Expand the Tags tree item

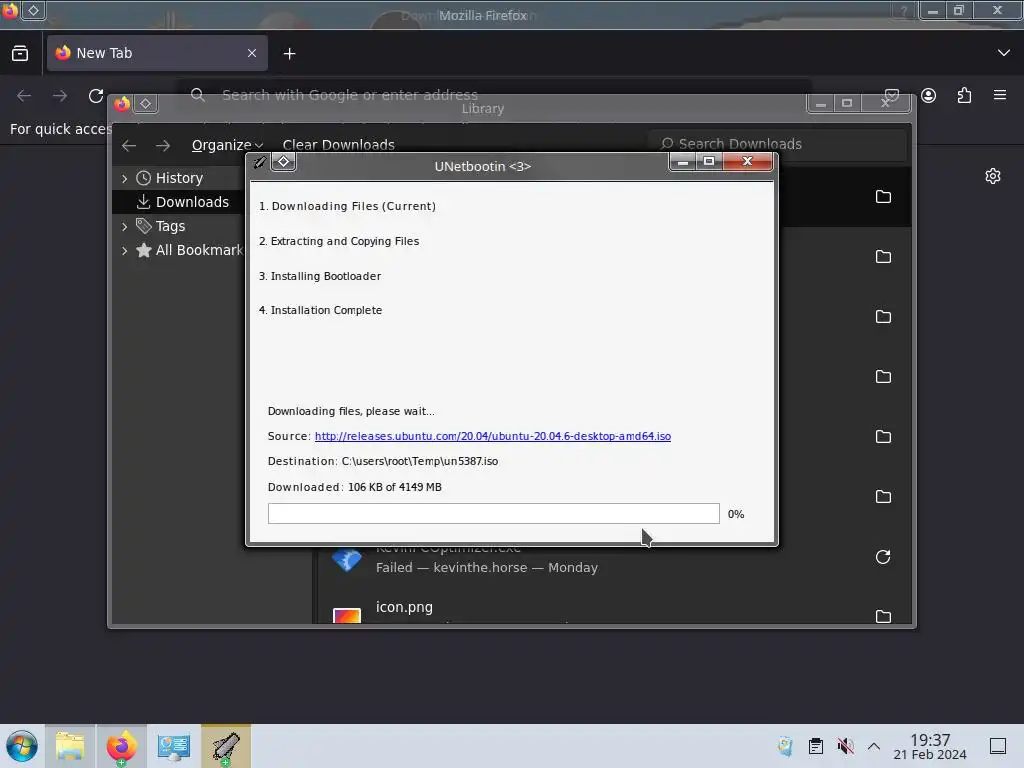click(x=125, y=227)
